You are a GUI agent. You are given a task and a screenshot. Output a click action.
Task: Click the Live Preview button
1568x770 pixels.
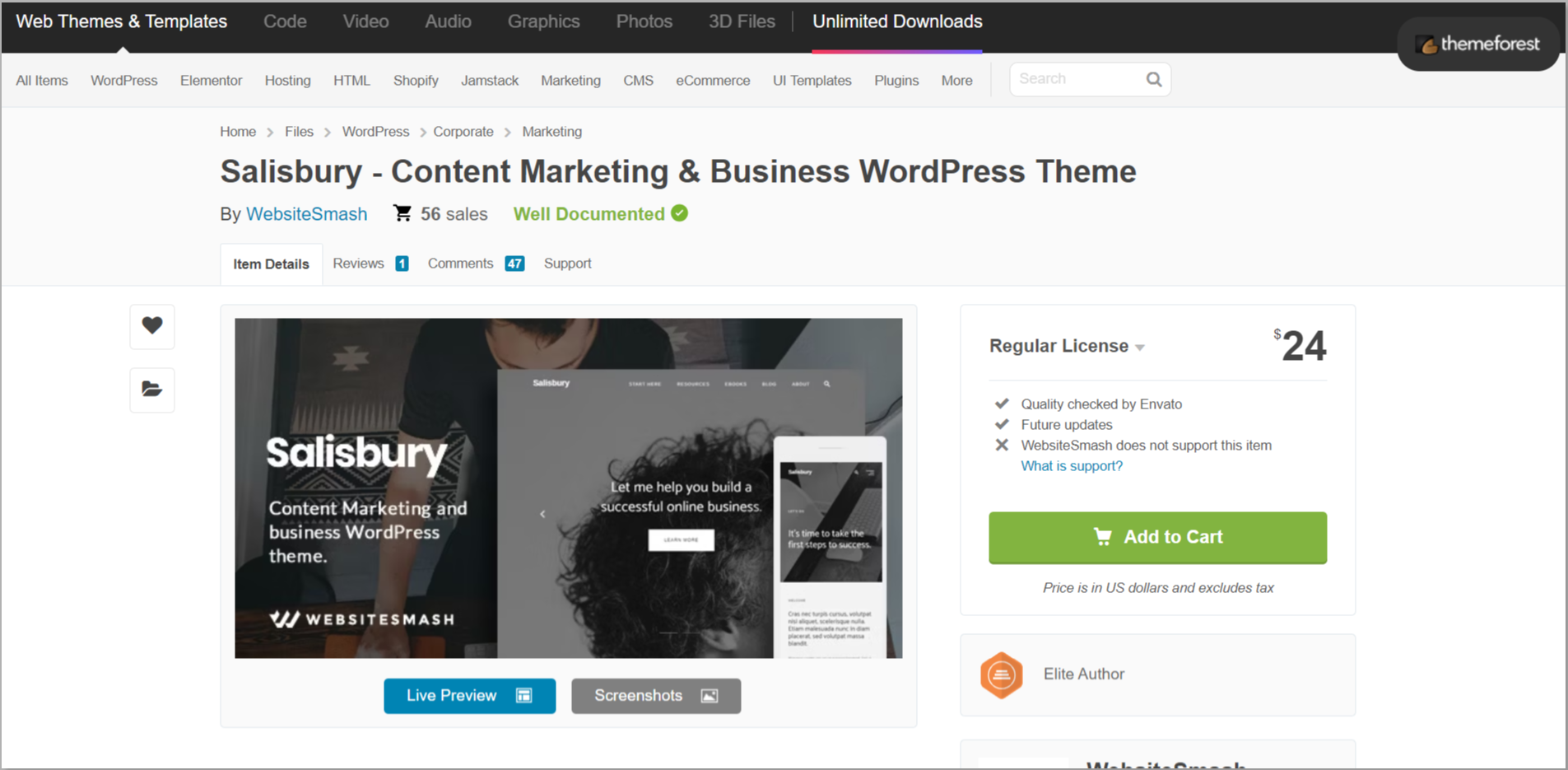[469, 696]
